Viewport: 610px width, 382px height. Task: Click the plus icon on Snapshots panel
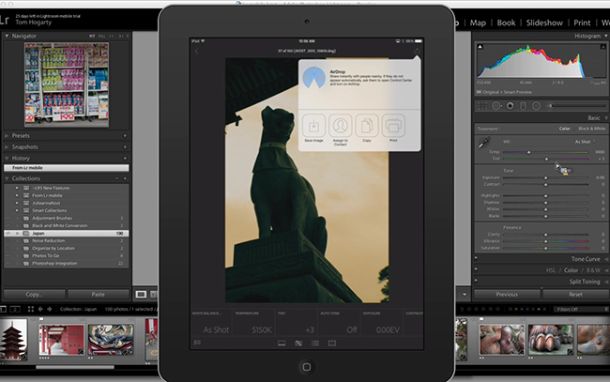click(125, 147)
